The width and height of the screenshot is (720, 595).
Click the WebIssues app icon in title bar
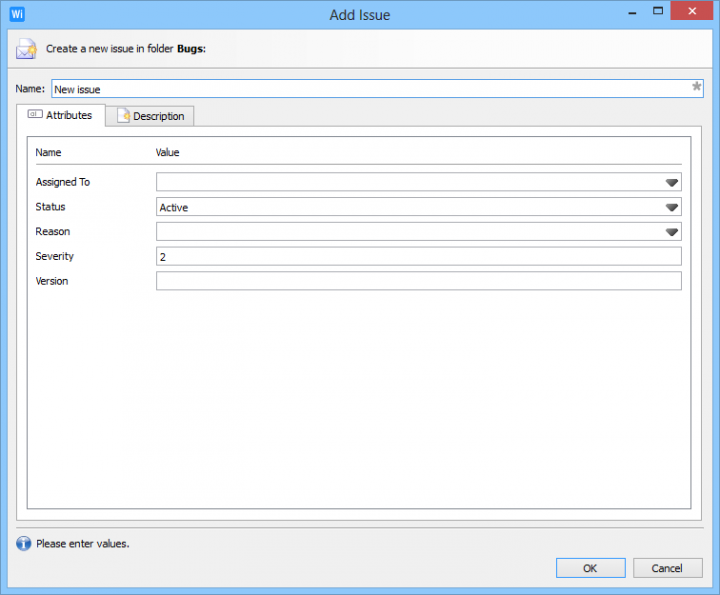tap(17, 14)
